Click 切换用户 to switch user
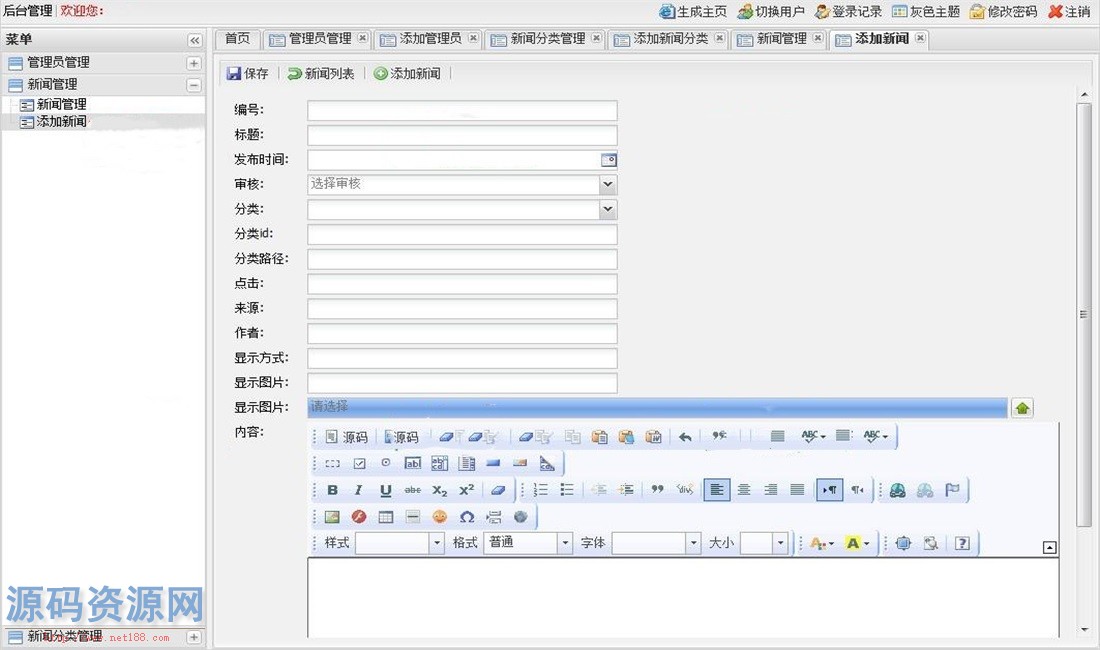1100x650 pixels. tap(771, 12)
